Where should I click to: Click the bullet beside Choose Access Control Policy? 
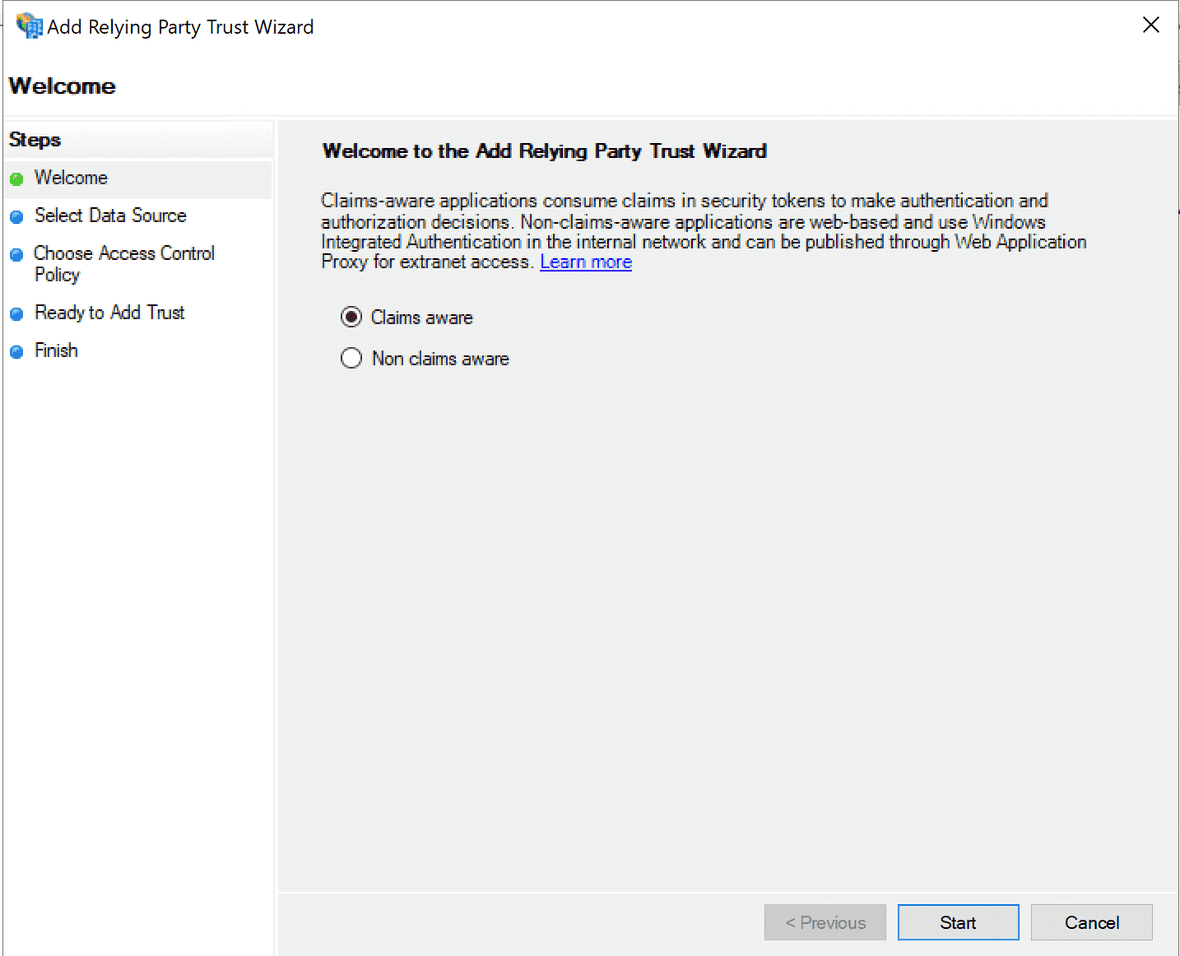16,255
